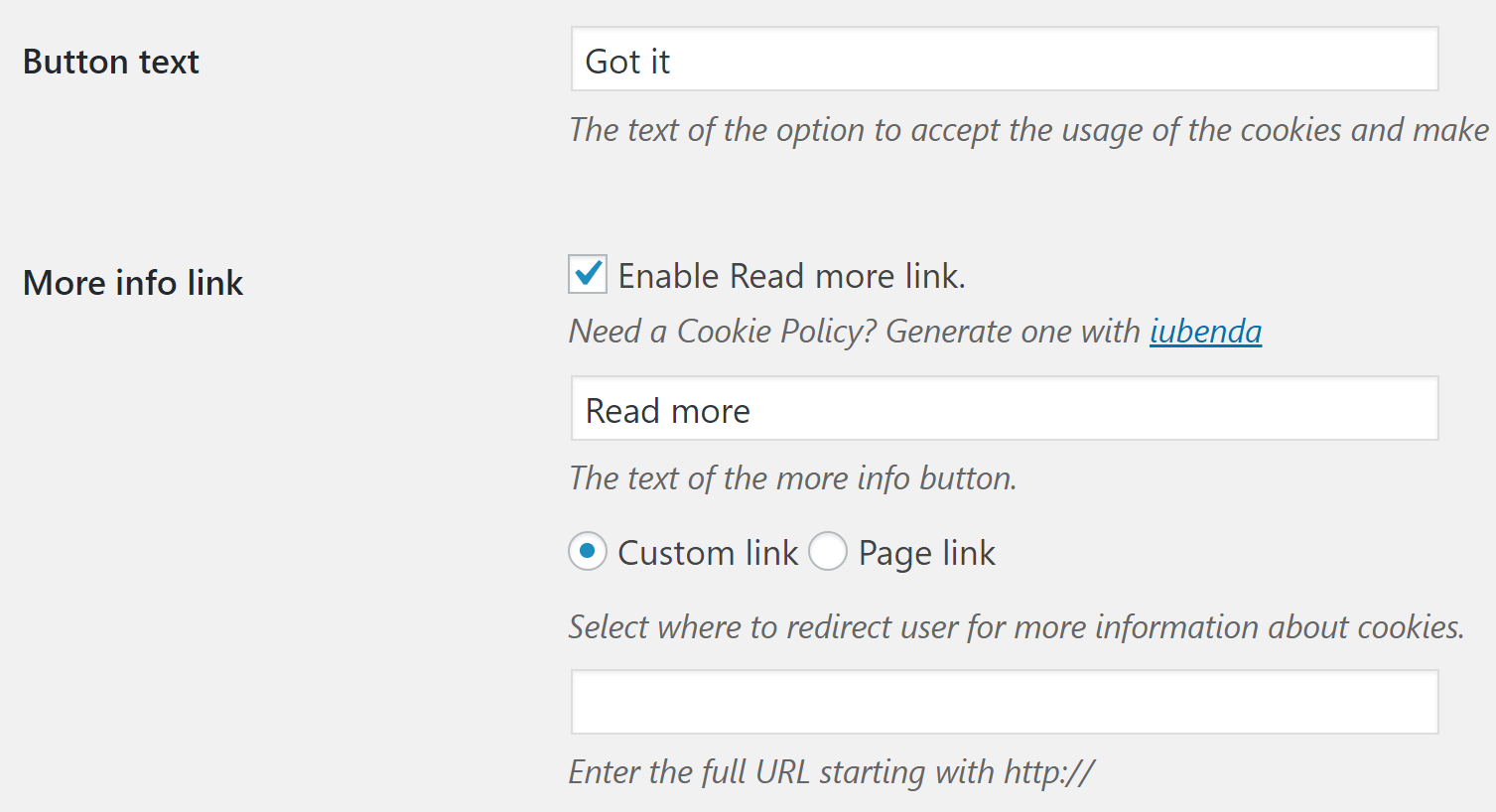Image resolution: width=1496 pixels, height=812 pixels.
Task: Select the Custom link radio button
Action: click(x=588, y=552)
